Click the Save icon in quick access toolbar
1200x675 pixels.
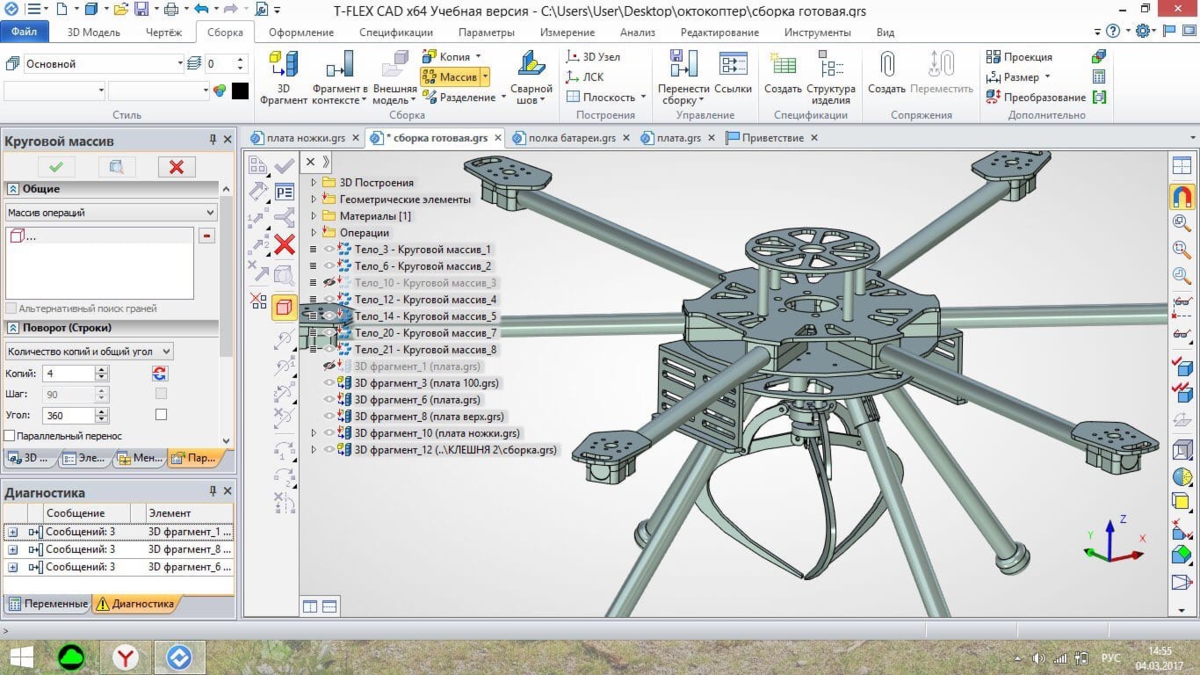pos(141,10)
